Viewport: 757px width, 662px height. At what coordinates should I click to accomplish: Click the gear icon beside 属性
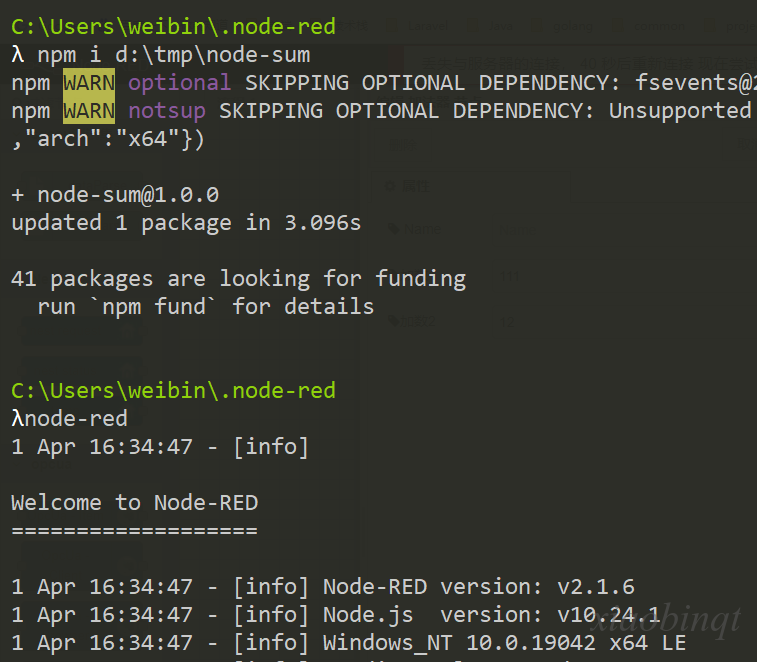coord(390,186)
